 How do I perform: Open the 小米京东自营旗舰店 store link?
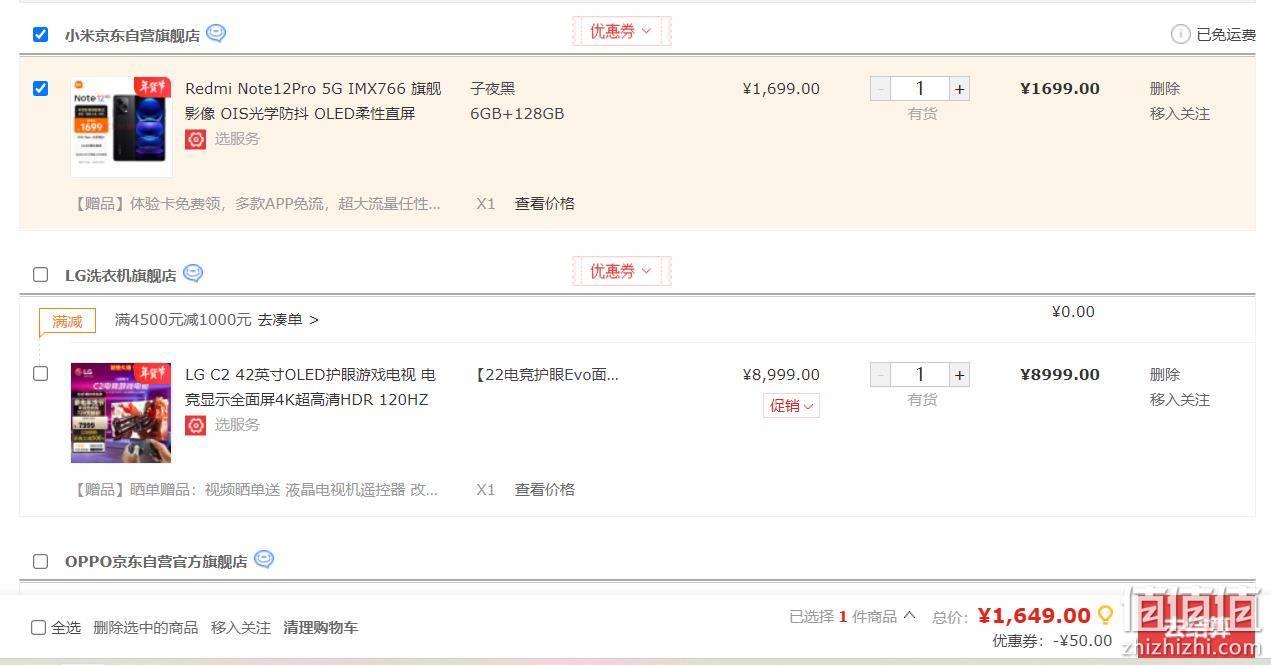pos(132,35)
